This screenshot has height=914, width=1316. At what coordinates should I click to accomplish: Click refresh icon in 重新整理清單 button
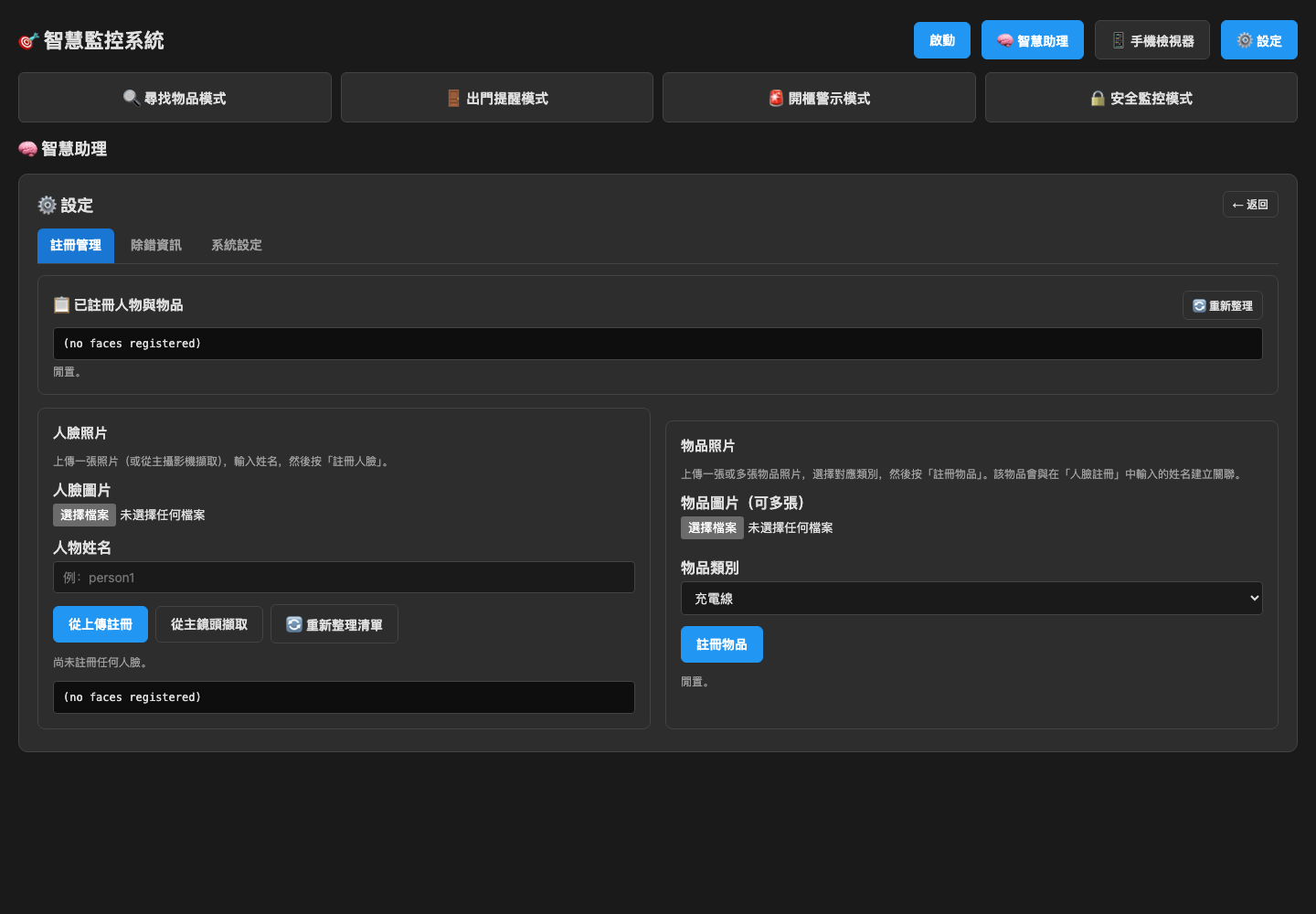(x=294, y=624)
